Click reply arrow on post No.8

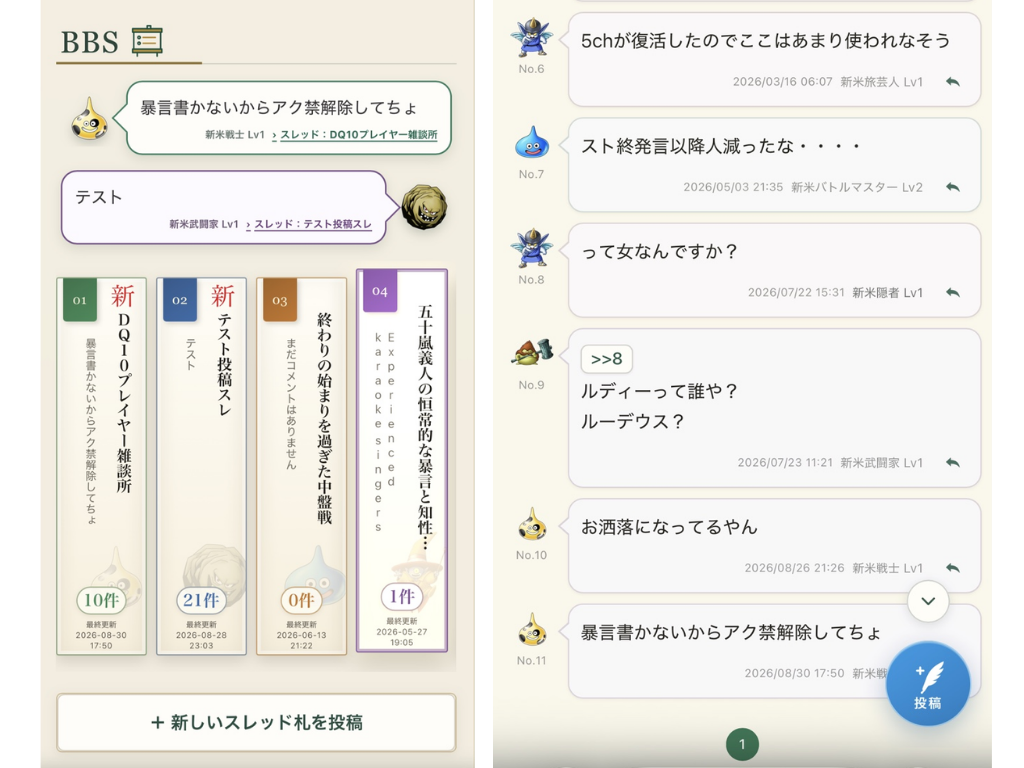(953, 293)
